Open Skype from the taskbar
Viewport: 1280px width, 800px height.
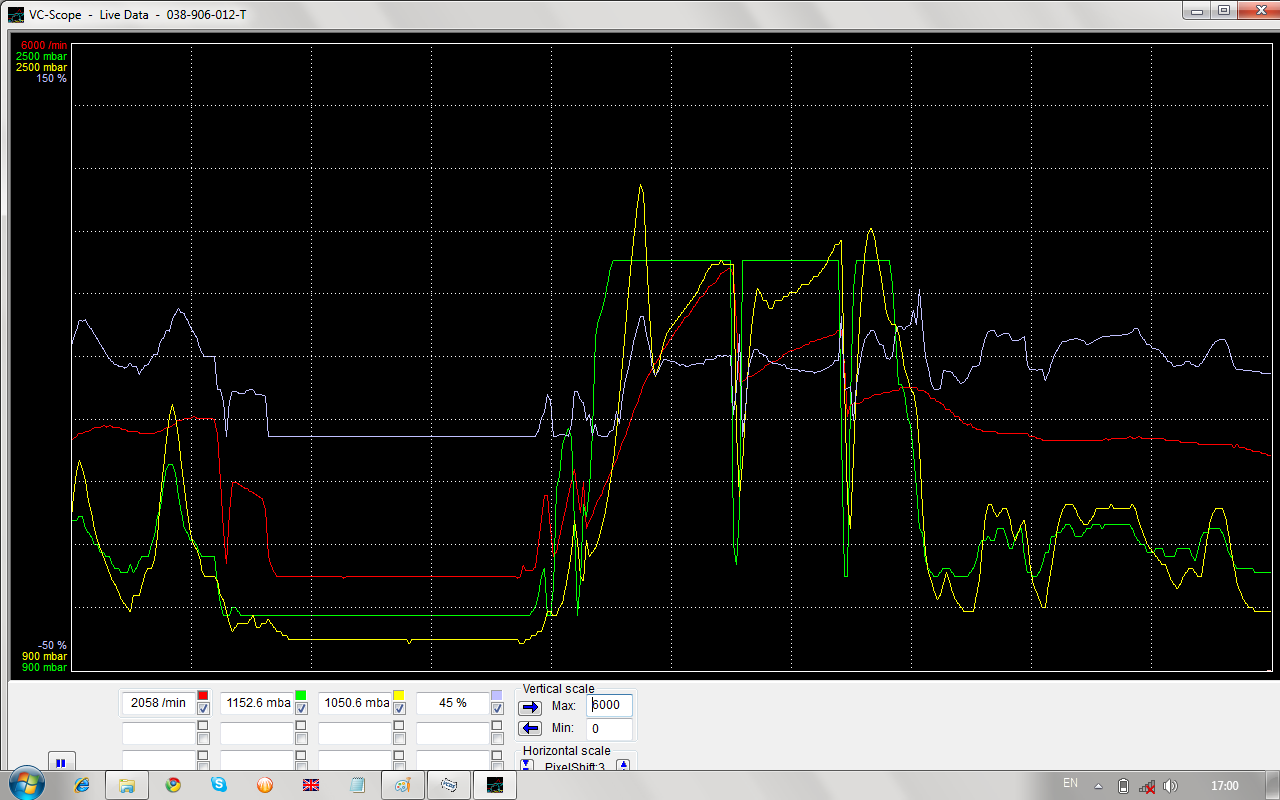pos(219,785)
